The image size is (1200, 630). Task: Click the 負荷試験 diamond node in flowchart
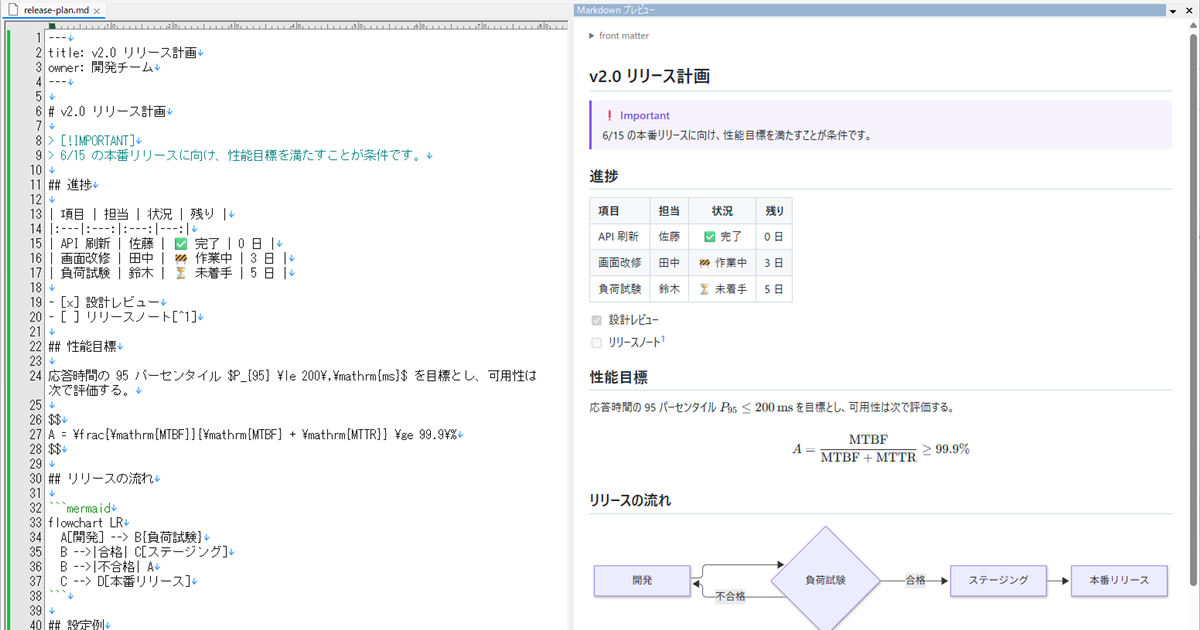click(825, 580)
